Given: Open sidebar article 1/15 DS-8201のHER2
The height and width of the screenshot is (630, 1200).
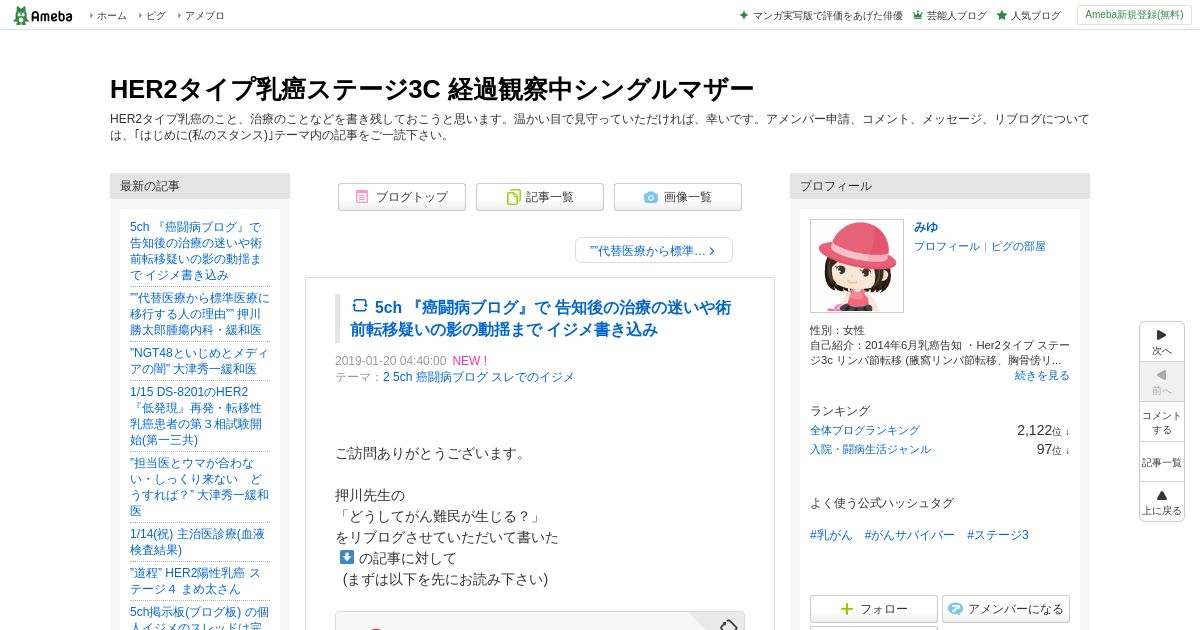Looking at the screenshot, I should click(196, 415).
